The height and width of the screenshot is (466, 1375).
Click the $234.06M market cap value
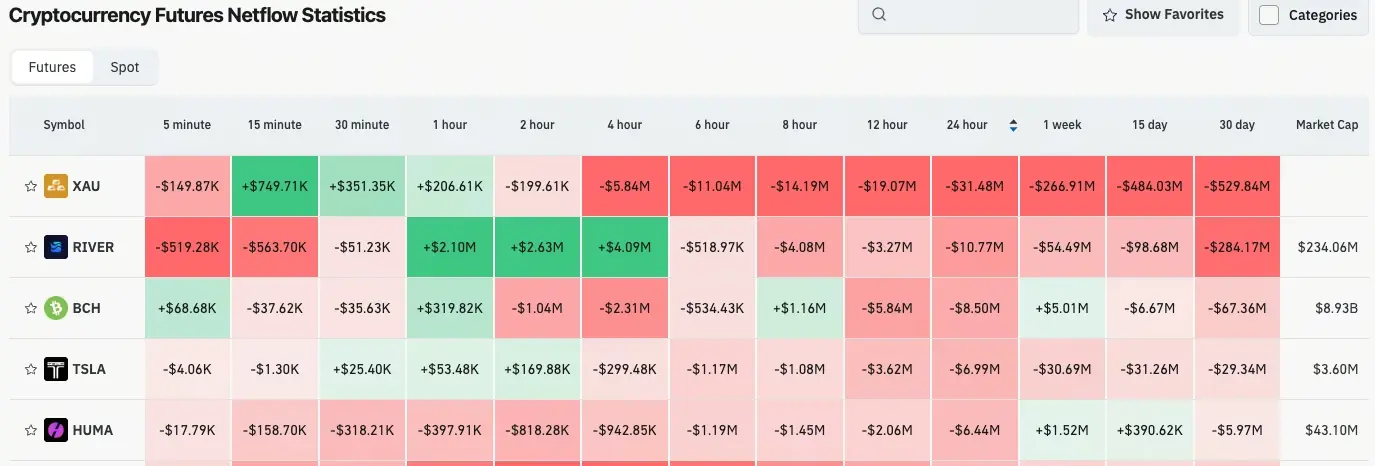(1327, 247)
